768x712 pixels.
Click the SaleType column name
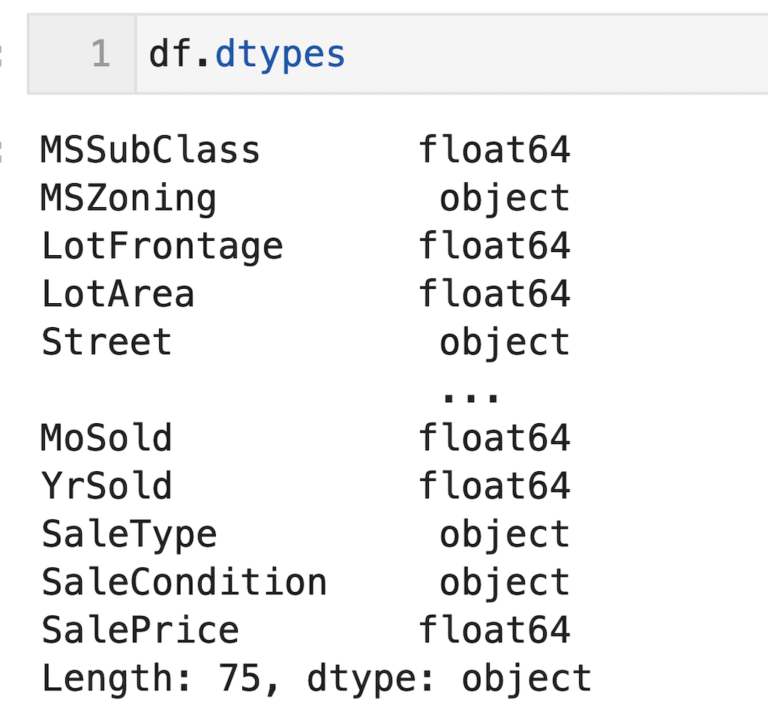click(x=128, y=534)
